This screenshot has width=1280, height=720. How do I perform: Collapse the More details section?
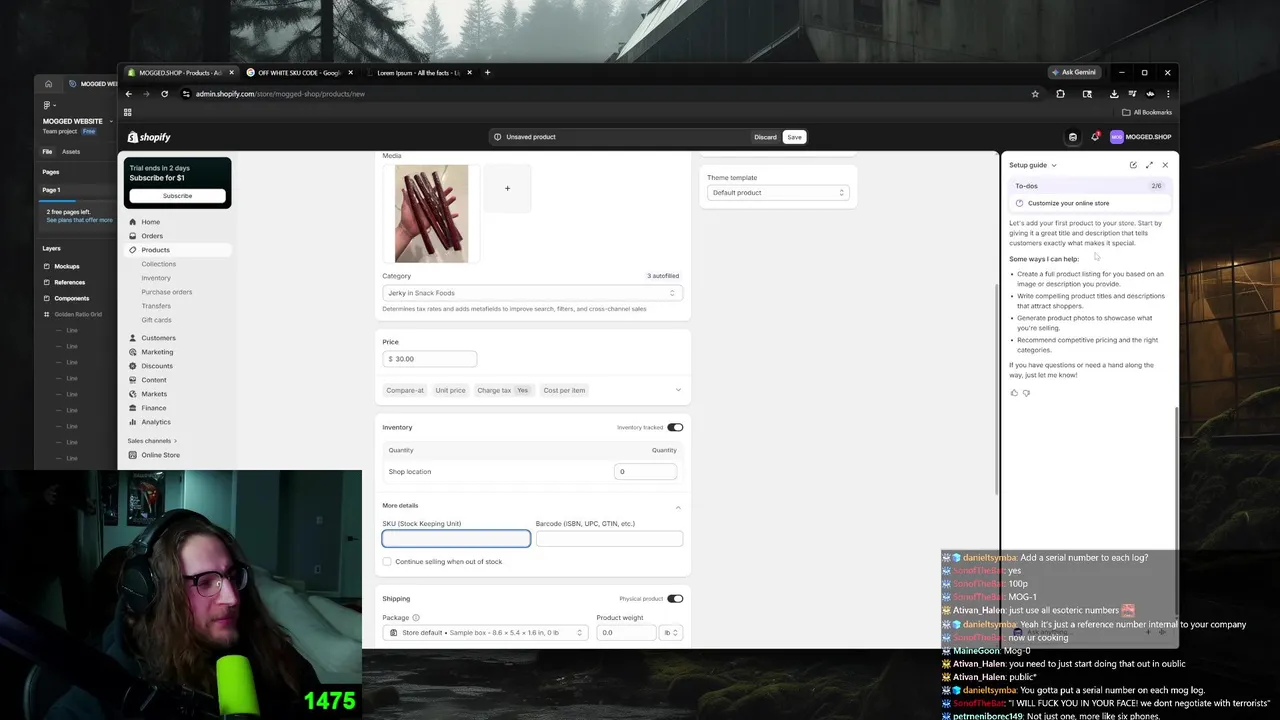coord(678,507)
